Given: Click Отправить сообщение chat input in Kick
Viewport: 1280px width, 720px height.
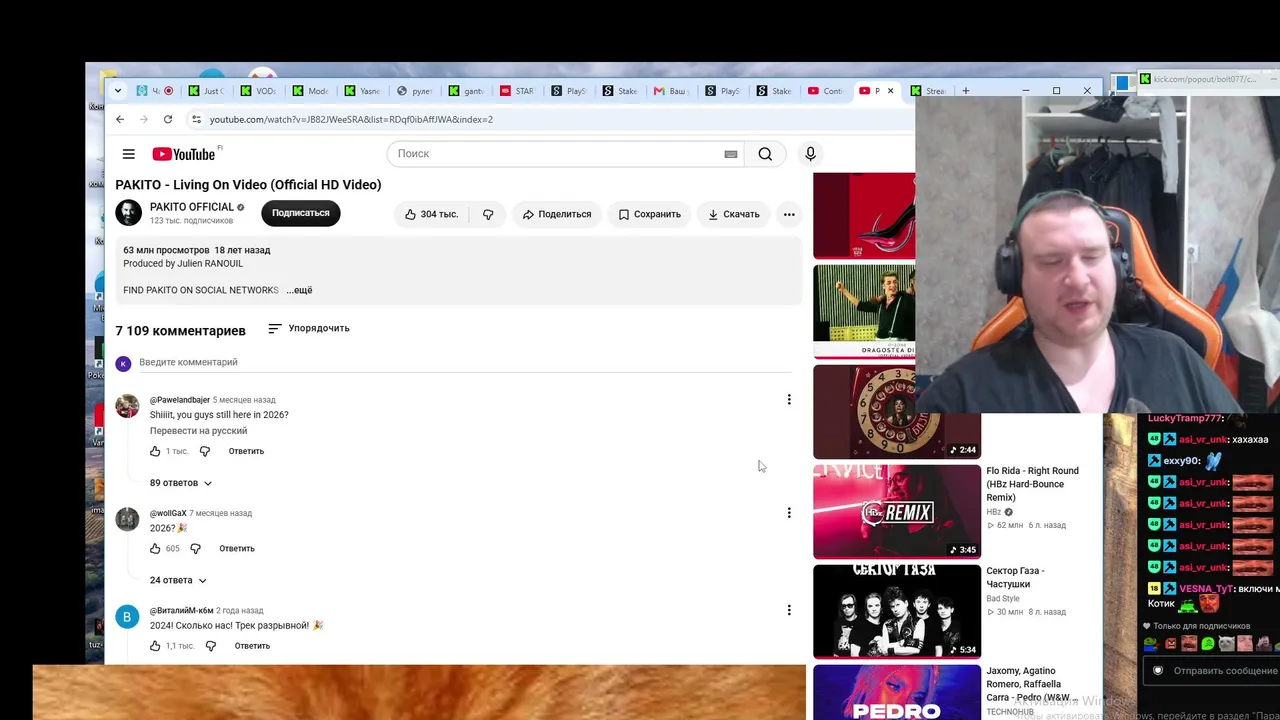Looking at the screenshot, I should [x=1225, y=671].
